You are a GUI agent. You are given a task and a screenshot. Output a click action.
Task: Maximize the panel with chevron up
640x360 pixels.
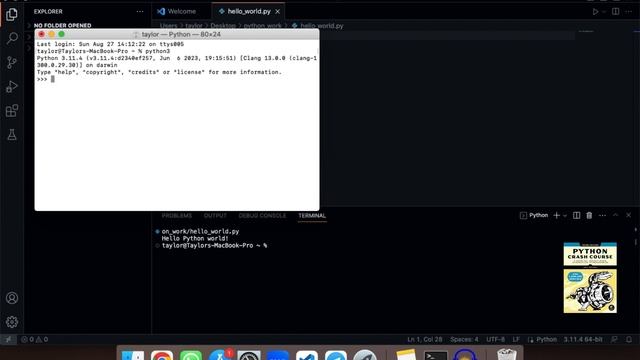(x=616, y=215)
